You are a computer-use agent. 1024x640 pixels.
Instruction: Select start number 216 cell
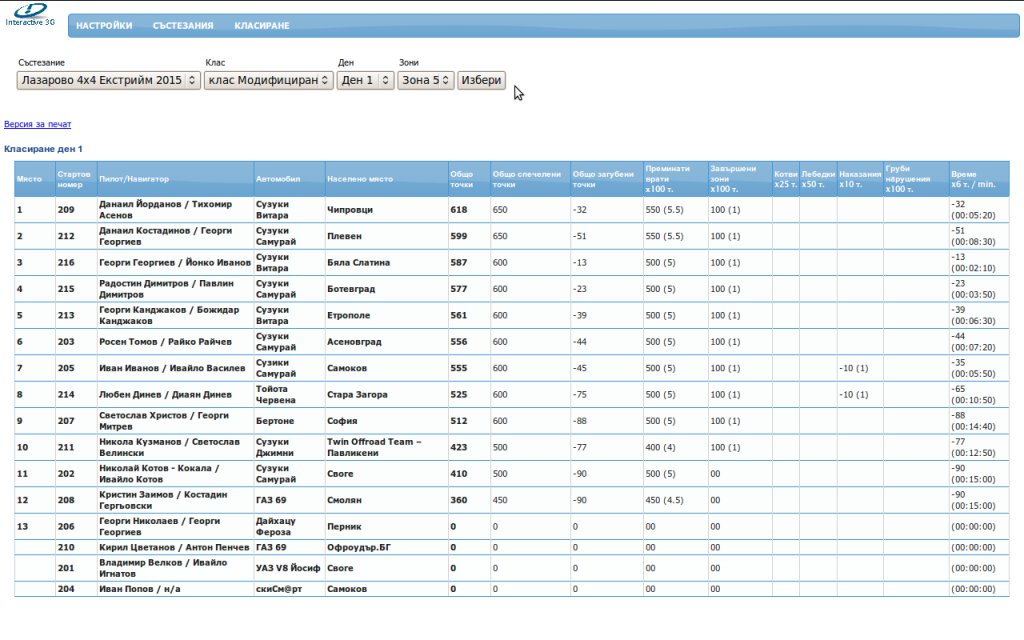tap(66, 263)
